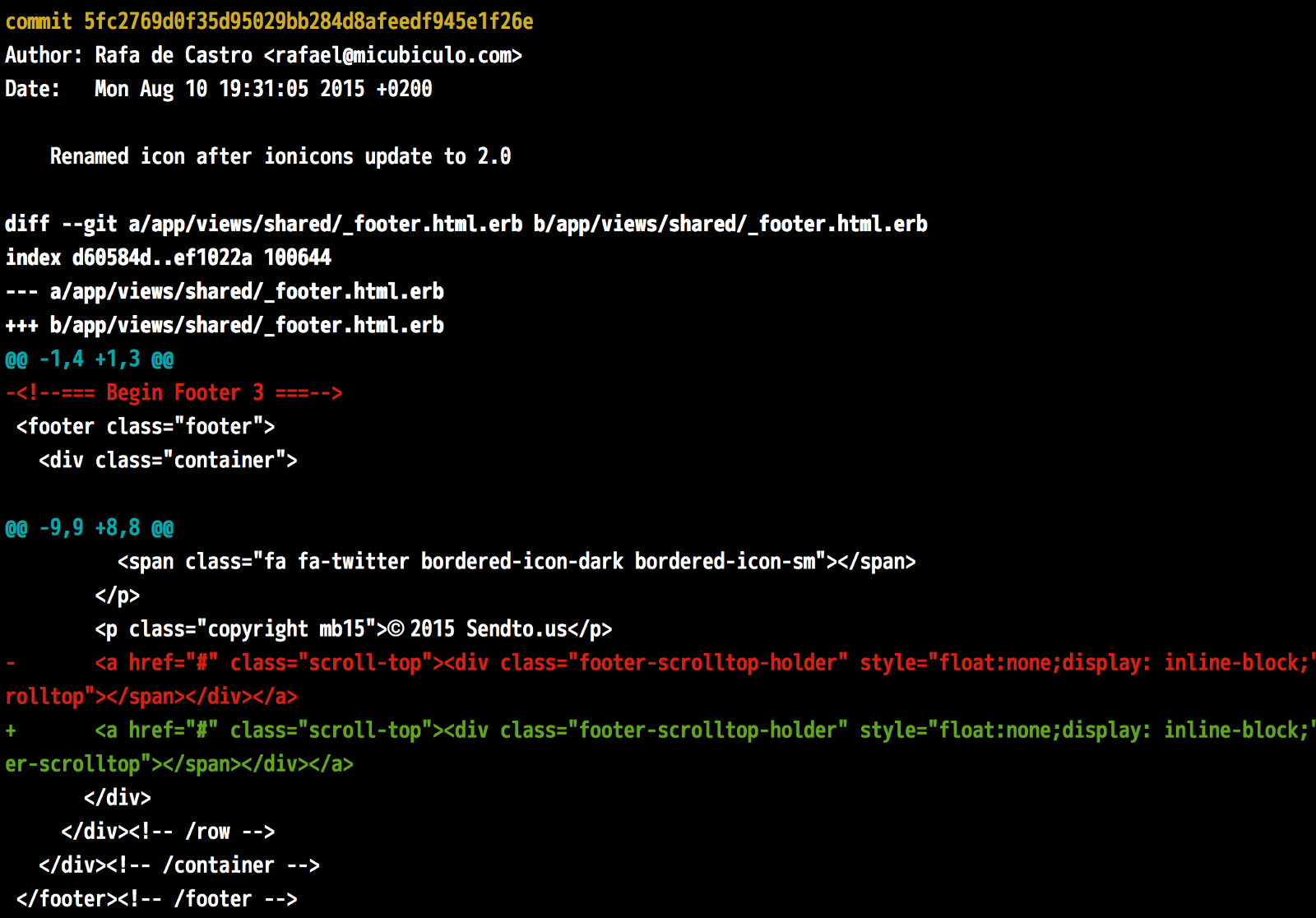This screenshot has width=1316, height=918.
Task: Click the diff --git header line
Action: coord(466,224)
